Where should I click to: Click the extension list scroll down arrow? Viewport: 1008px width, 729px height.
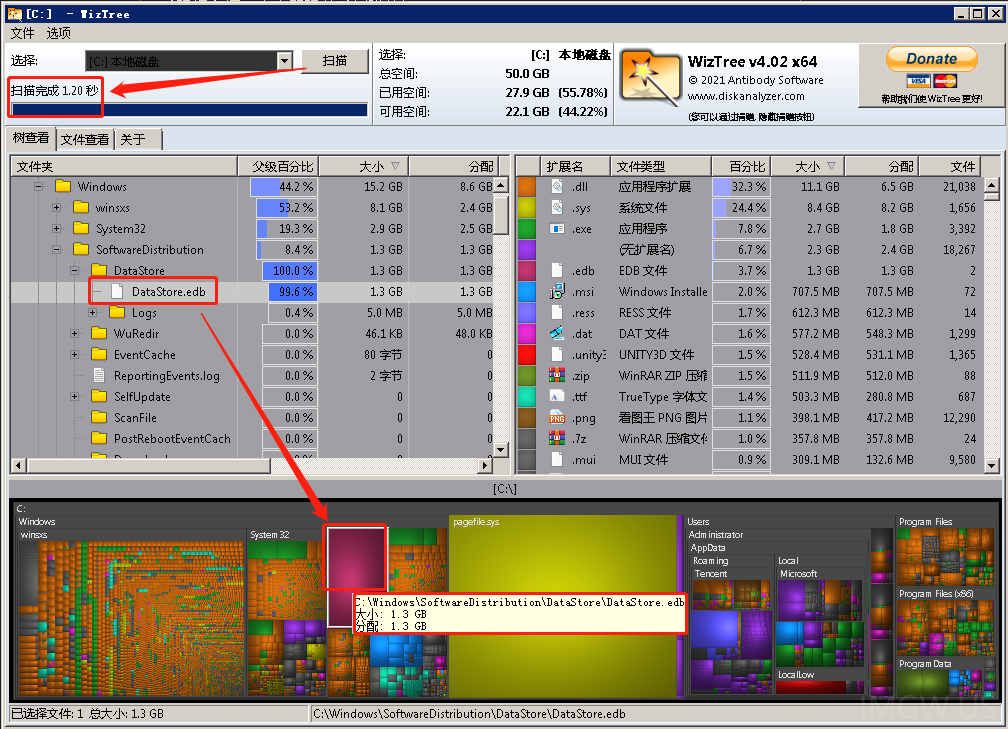tap(991, 465)
